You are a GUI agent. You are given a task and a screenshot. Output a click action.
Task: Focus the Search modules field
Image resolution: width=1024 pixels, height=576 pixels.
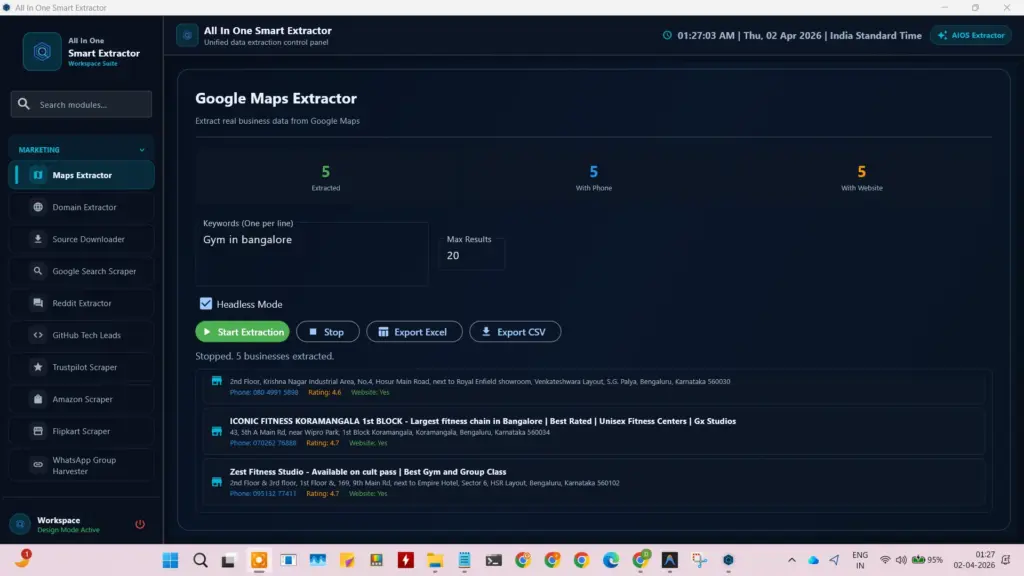point(81,104)
